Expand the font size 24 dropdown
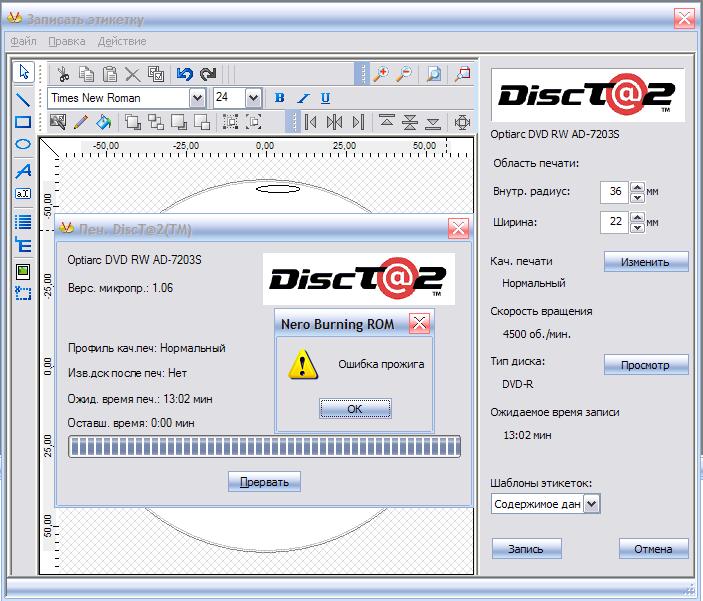 coord(252,98)
